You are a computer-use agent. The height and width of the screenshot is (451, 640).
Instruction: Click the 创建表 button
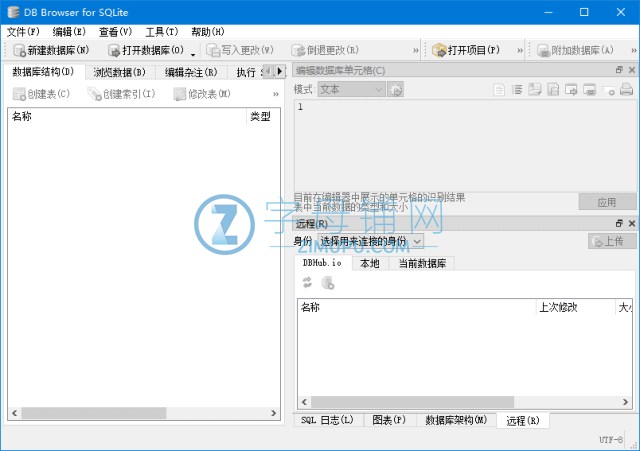pos(42,94)
